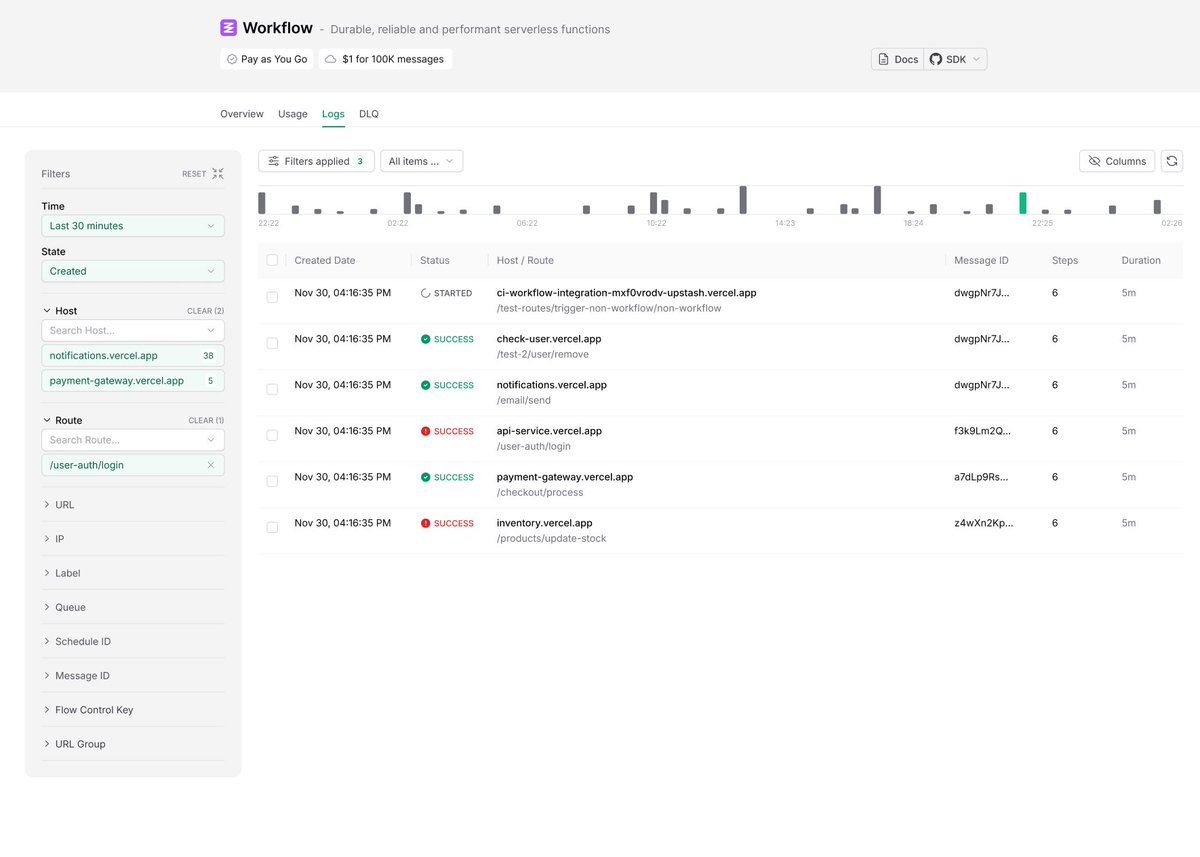Click the Created Date column header

pos(325,260)
